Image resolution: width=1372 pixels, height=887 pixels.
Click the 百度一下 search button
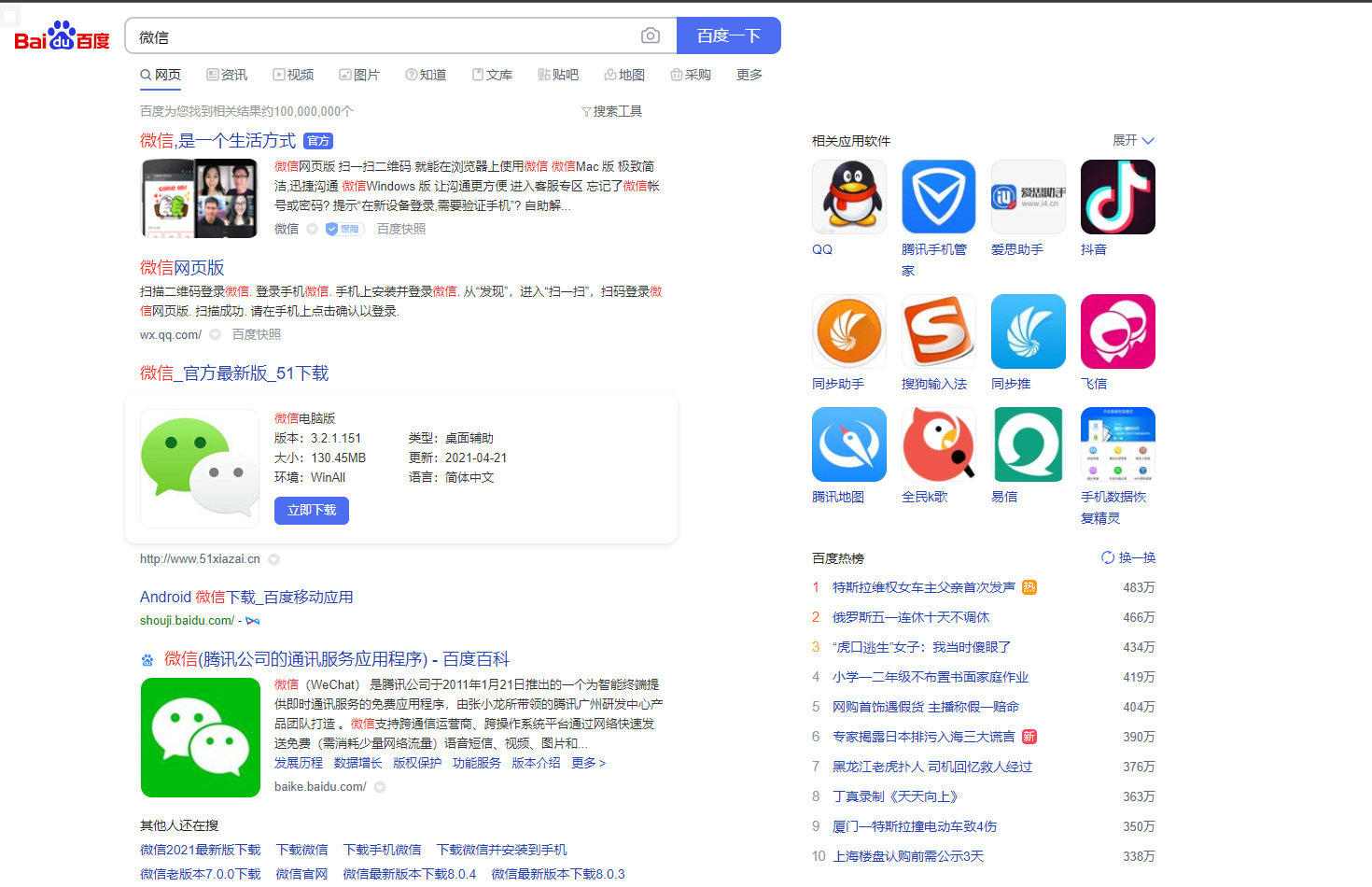[x=729, y=35]
